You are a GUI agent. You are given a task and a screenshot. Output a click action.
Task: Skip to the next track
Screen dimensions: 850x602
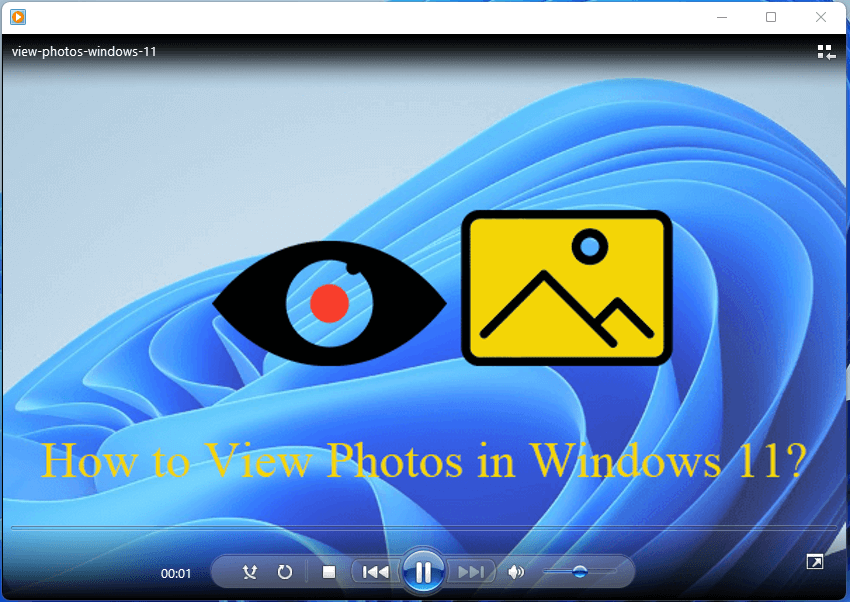470,572
